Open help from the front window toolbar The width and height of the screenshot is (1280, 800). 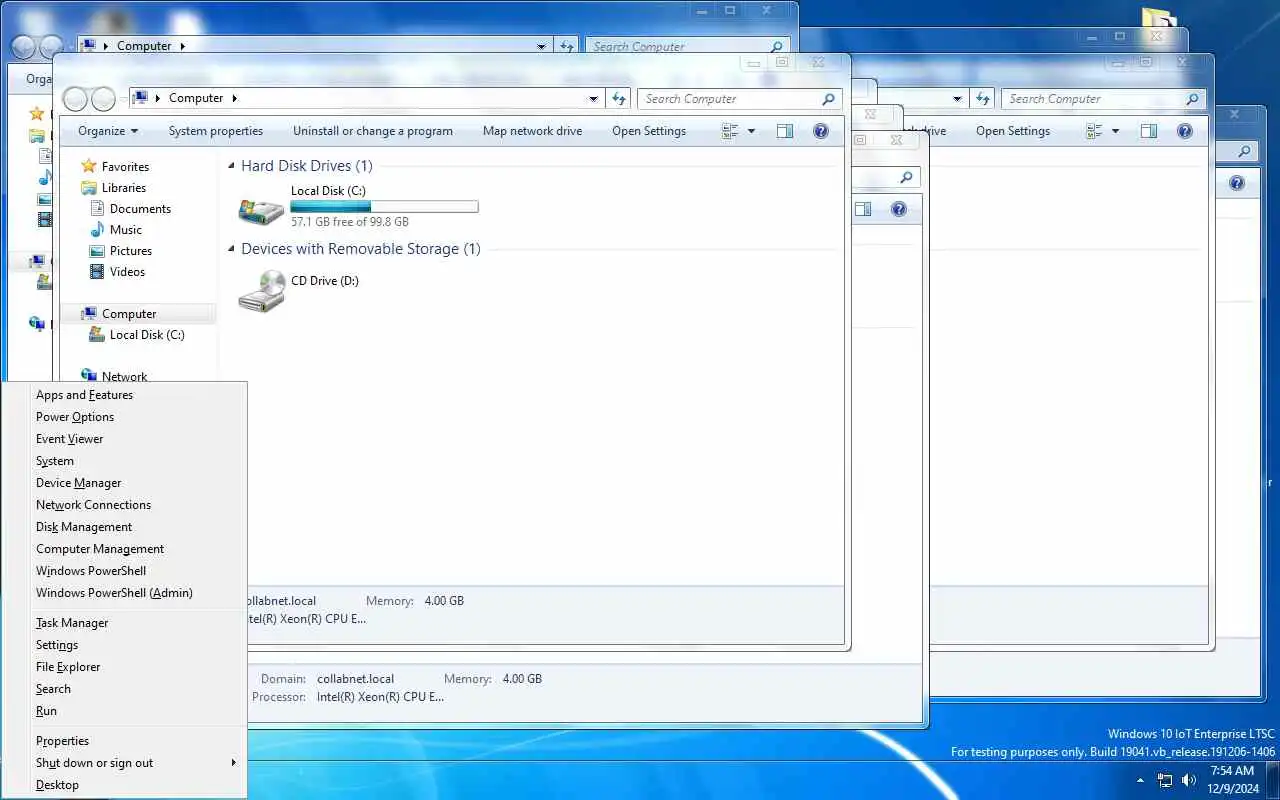point(821,131)
